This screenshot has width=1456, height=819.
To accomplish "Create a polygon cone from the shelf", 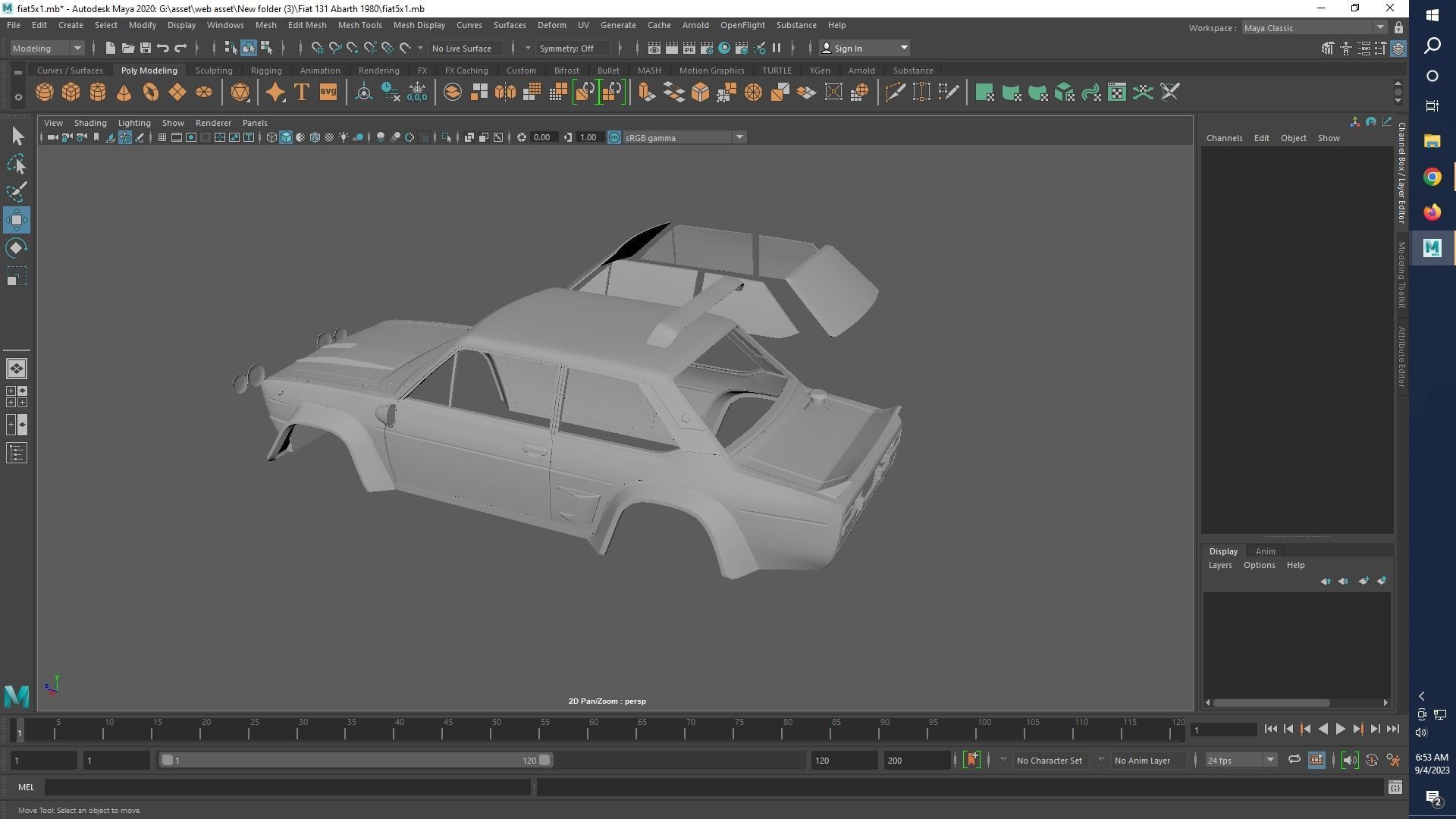I will (124, 93).
